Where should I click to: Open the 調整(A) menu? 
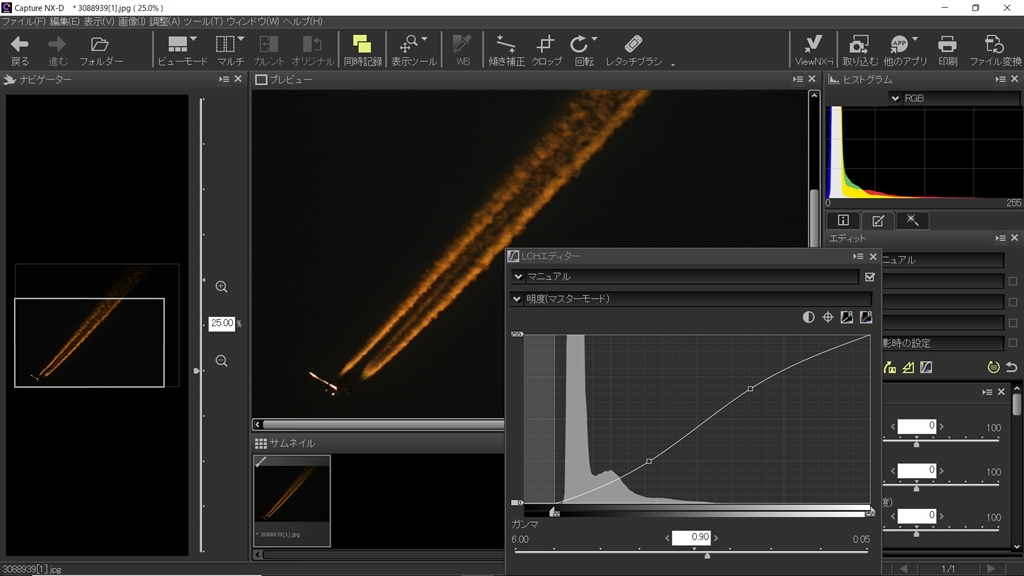point(165,21)
